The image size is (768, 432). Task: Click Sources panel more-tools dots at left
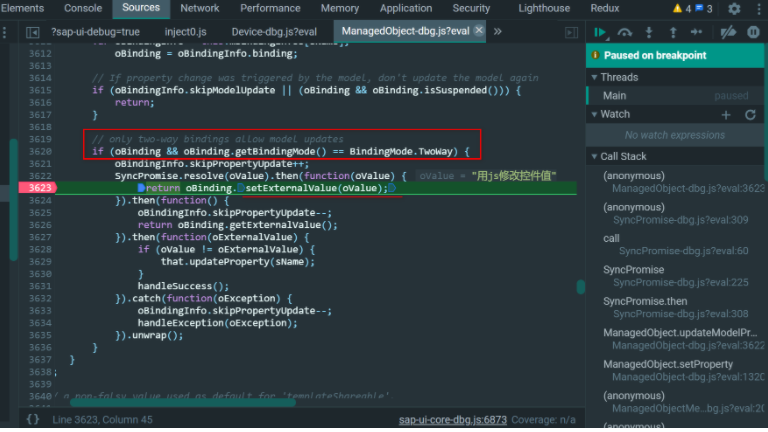tap(4, 32)
